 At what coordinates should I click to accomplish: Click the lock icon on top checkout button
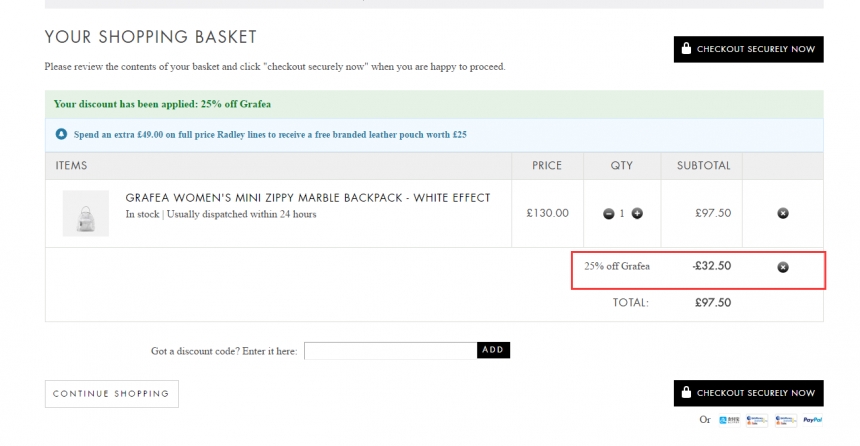tap(686, 48)
